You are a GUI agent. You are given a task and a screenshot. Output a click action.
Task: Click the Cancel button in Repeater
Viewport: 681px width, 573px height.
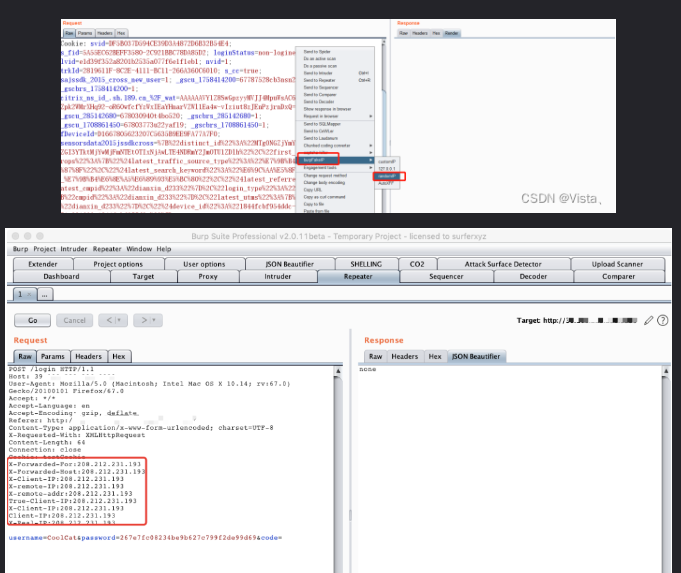pyautogui.click(x=74, y=320)
